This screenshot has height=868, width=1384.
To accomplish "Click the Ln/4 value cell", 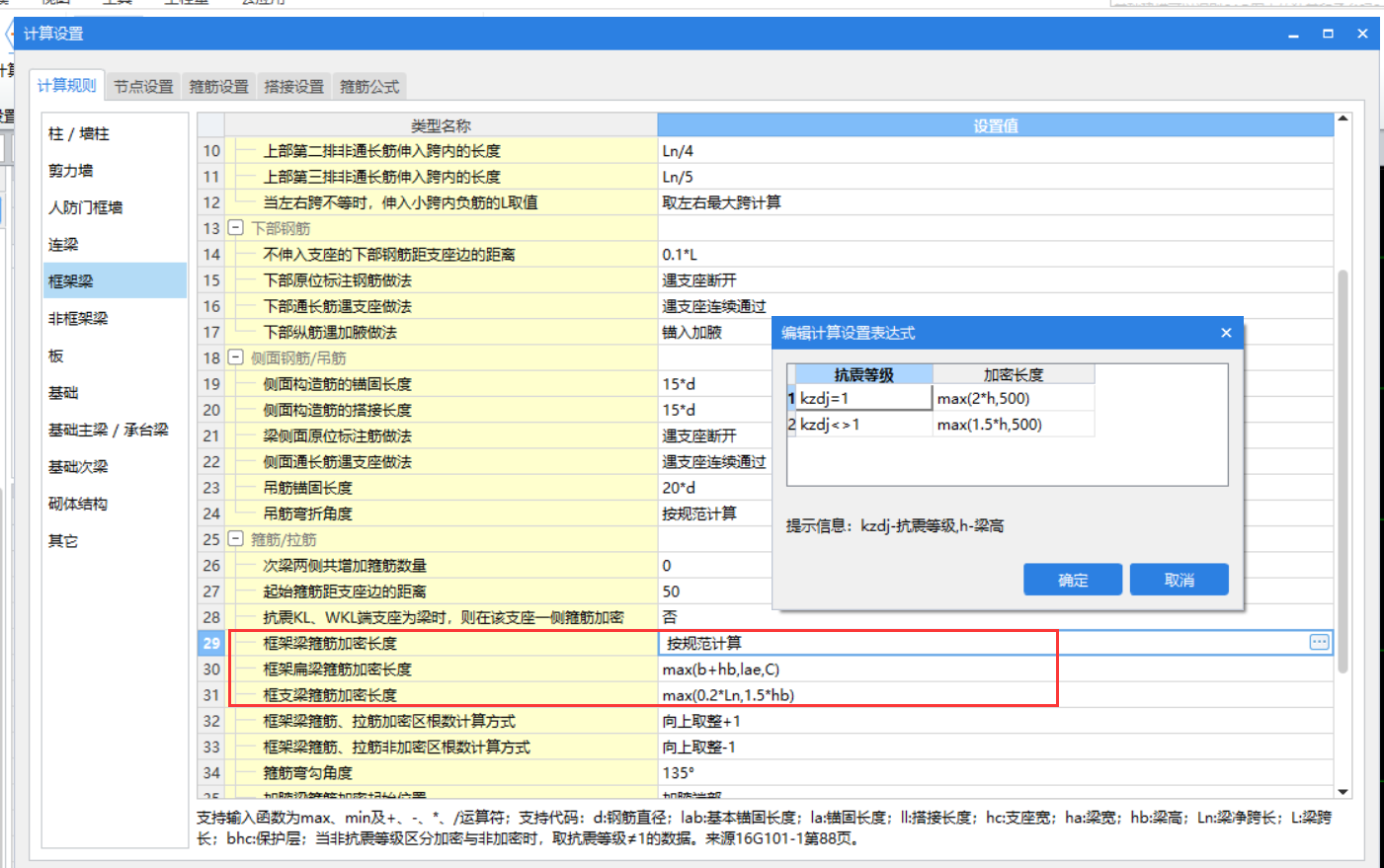I will [x=996, y=150].
